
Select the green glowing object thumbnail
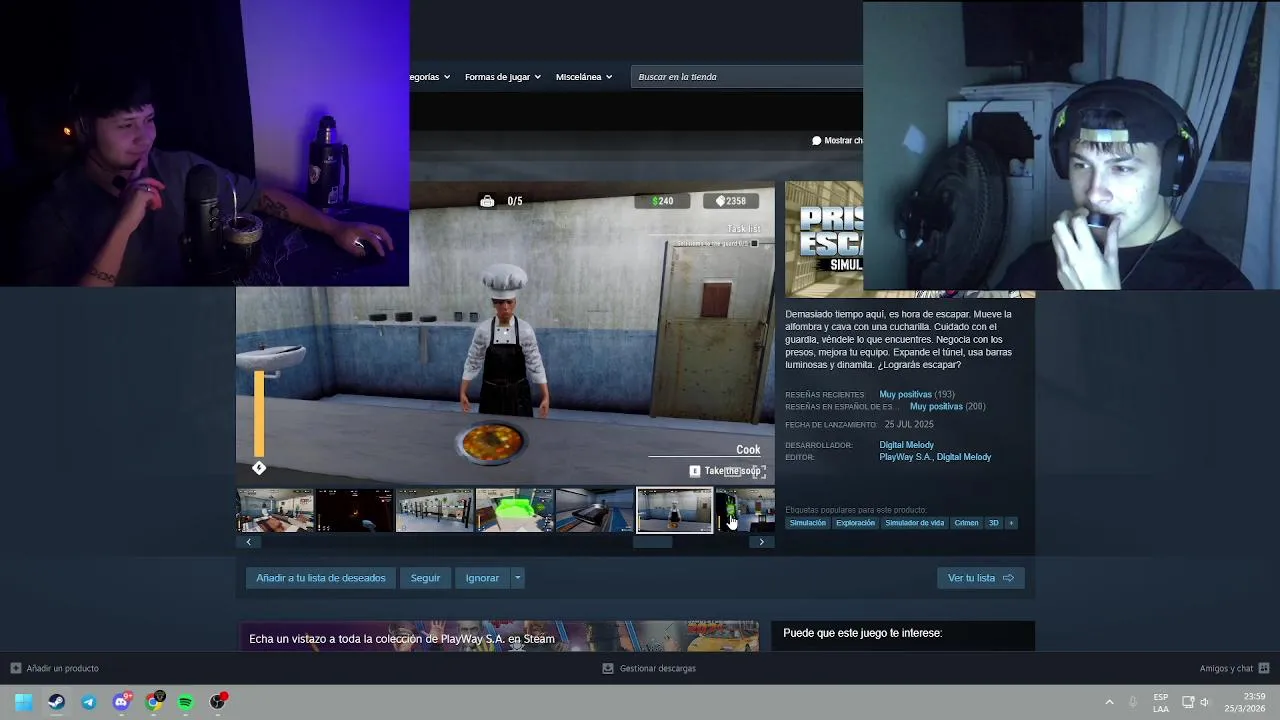click(515, 510)
